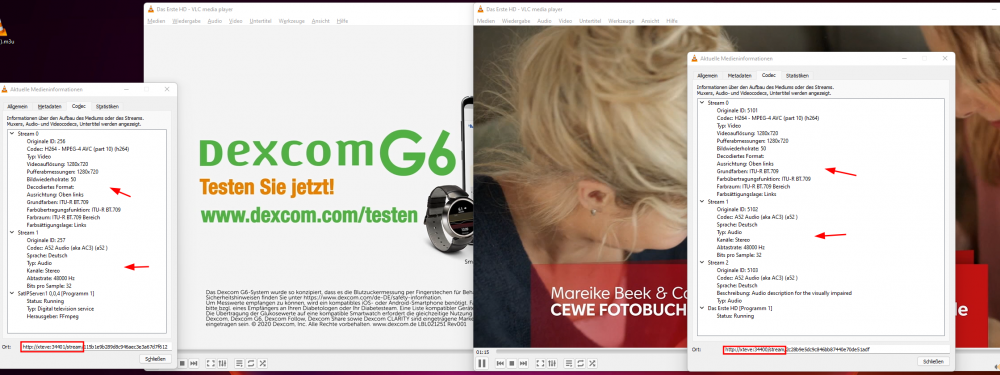Stop playback in the left VLC window

point(182,363)
